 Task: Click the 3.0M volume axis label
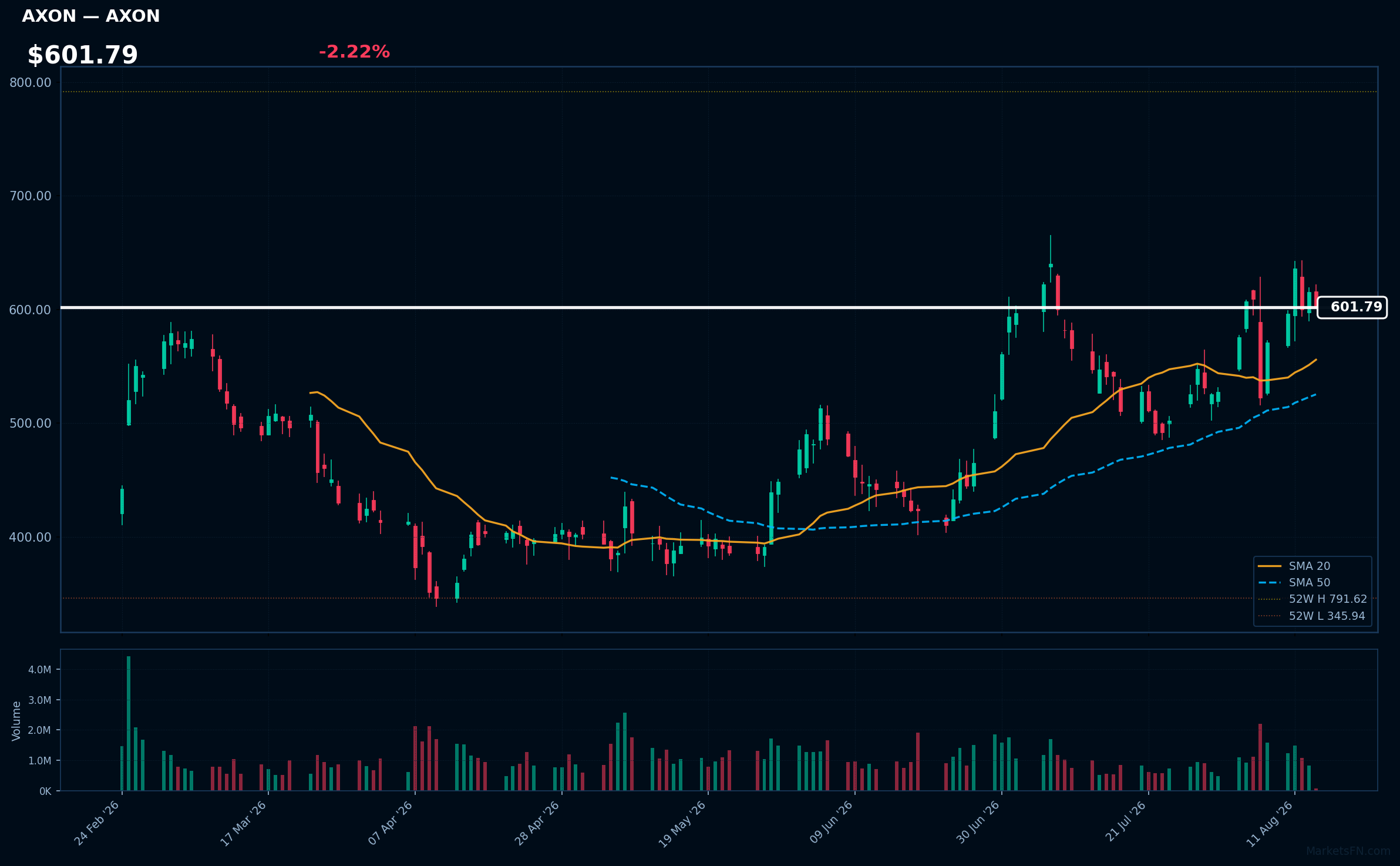[40, 700]
